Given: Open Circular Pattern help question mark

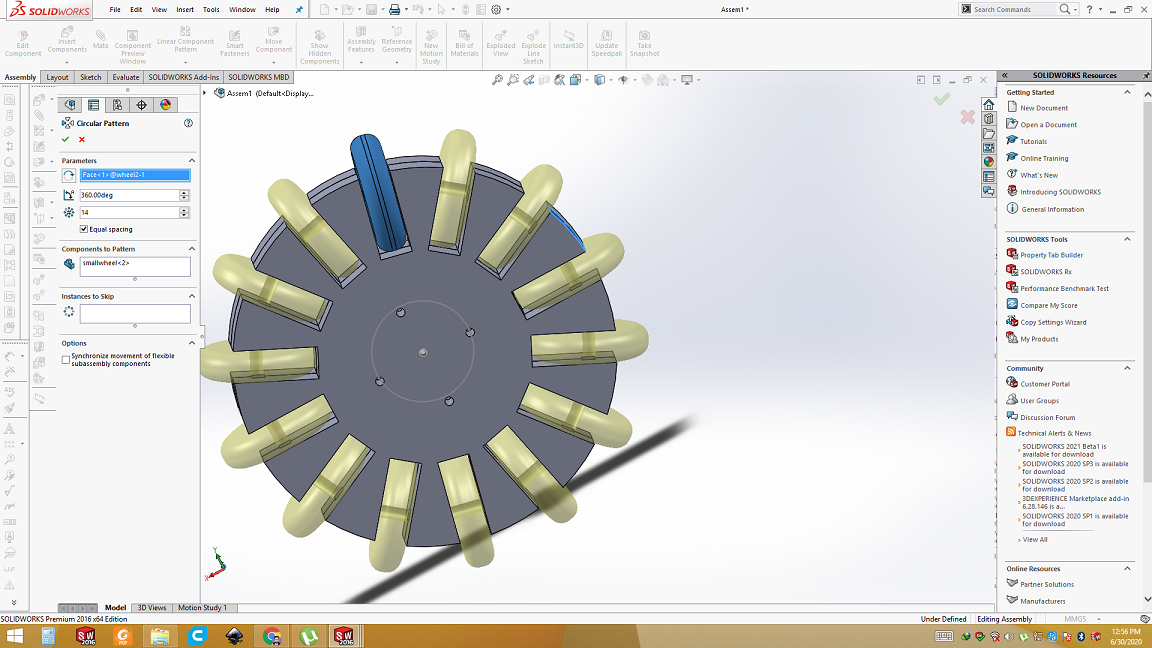Looking at the screenshot, I should (188, 123).
